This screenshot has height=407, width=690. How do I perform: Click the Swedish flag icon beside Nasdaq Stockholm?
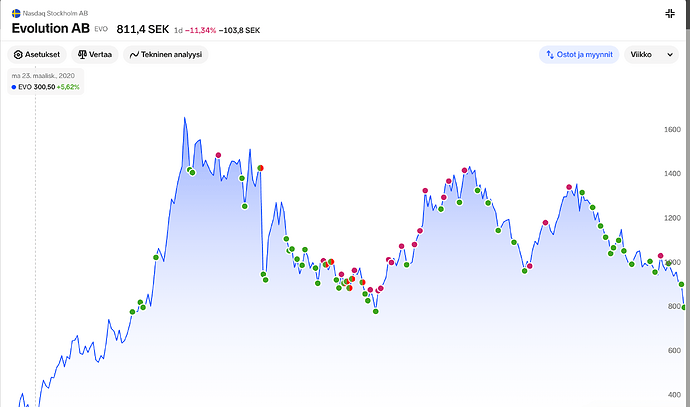pyautogui.click(x=16, y=12)
